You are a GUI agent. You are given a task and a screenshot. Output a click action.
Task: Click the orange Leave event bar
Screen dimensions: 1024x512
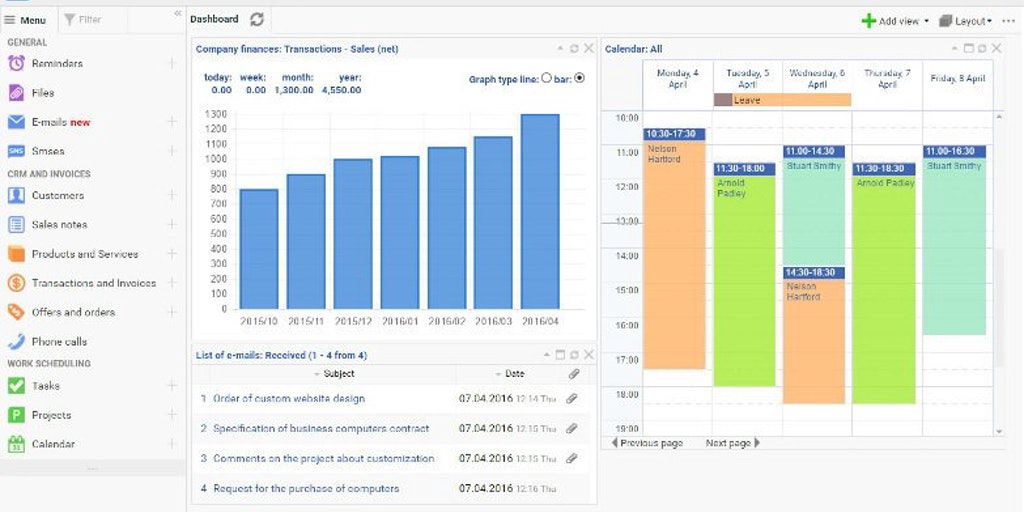click(783, 100)
